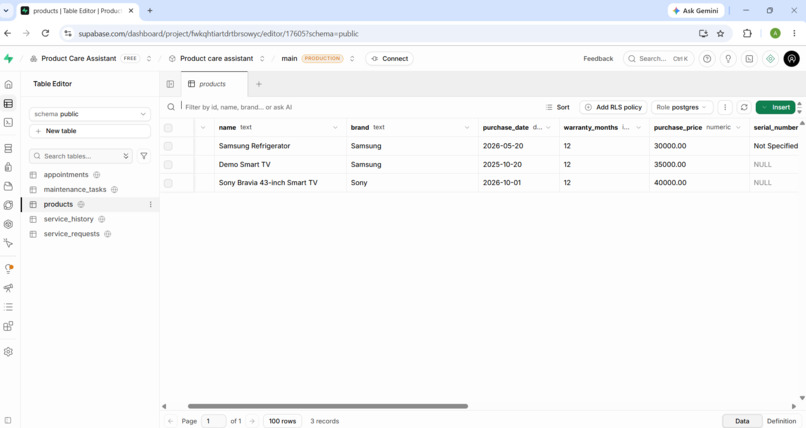Switch to the Data view tab
The image size is (806, 428).
click(x=742, y=421)
